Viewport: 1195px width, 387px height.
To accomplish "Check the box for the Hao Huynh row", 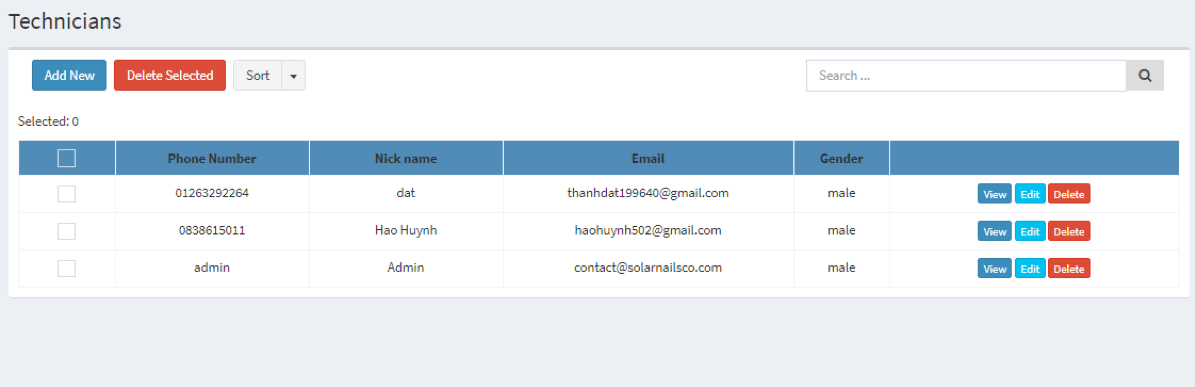I will click(67, 231).
